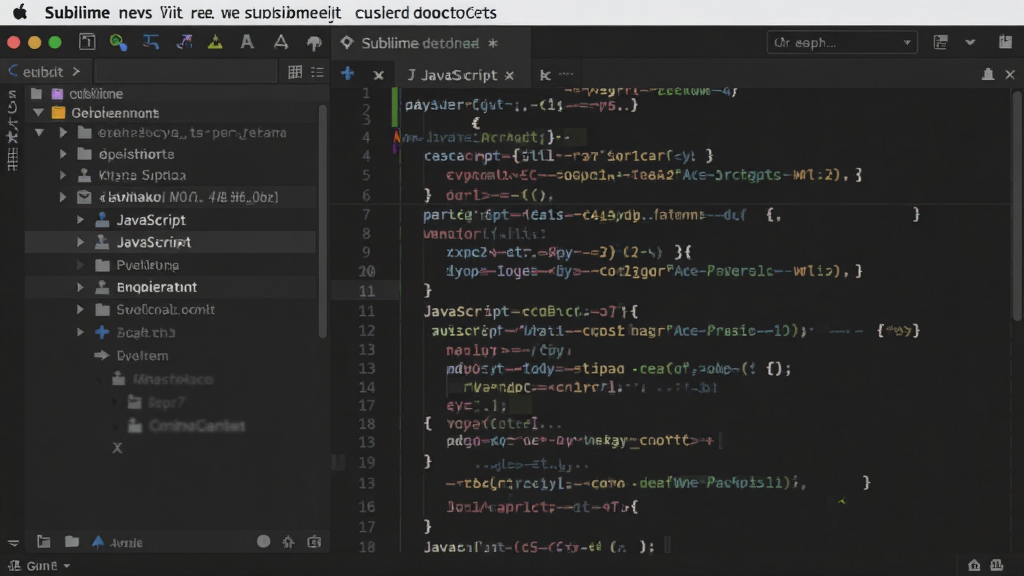Click the mushroom-shaped toolbar icon
This screenshot has width=1024, height=576.
[x=314, y=43]
